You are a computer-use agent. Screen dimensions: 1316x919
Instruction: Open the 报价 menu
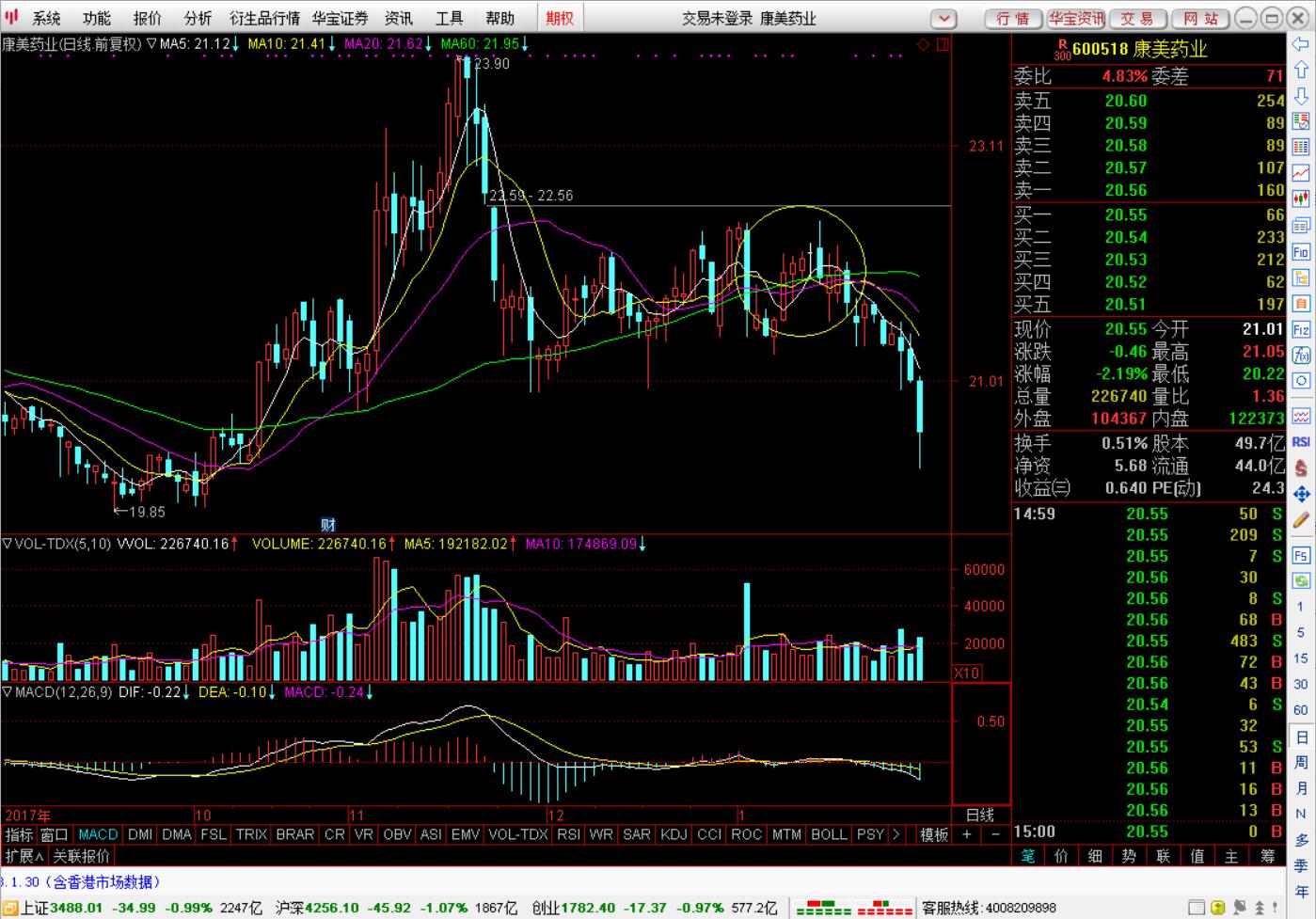[148, 18]
